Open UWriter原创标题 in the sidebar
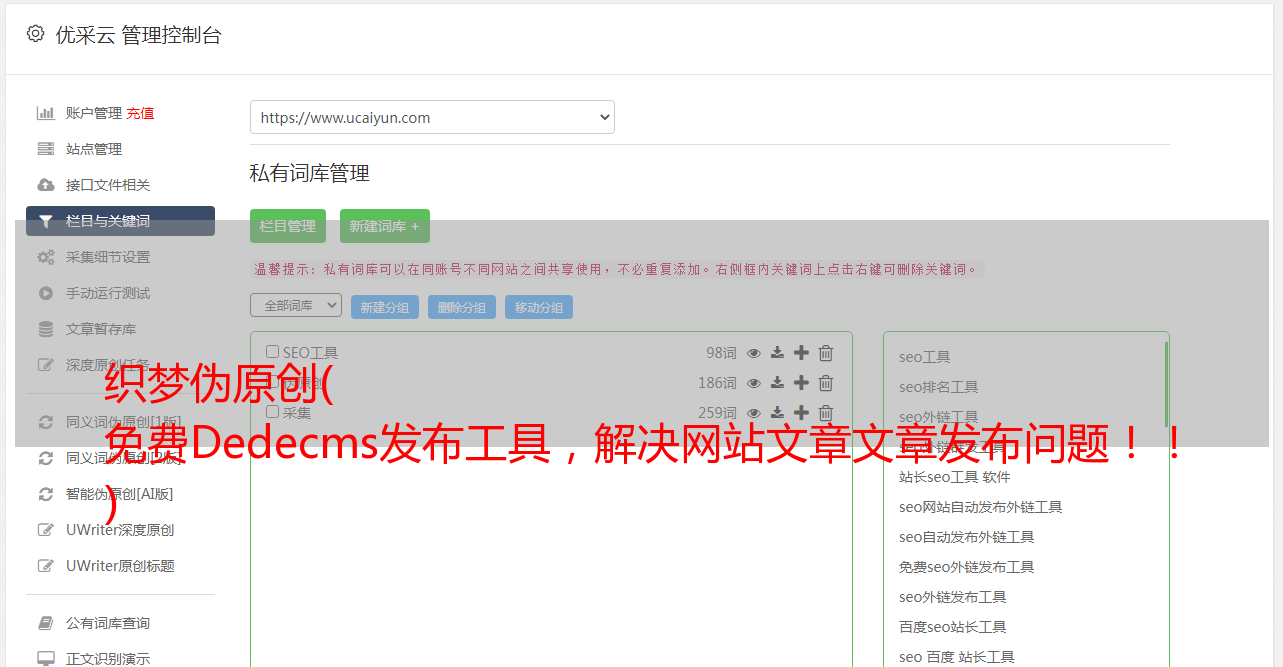1283x667 pixels. (x=120, y=566)
